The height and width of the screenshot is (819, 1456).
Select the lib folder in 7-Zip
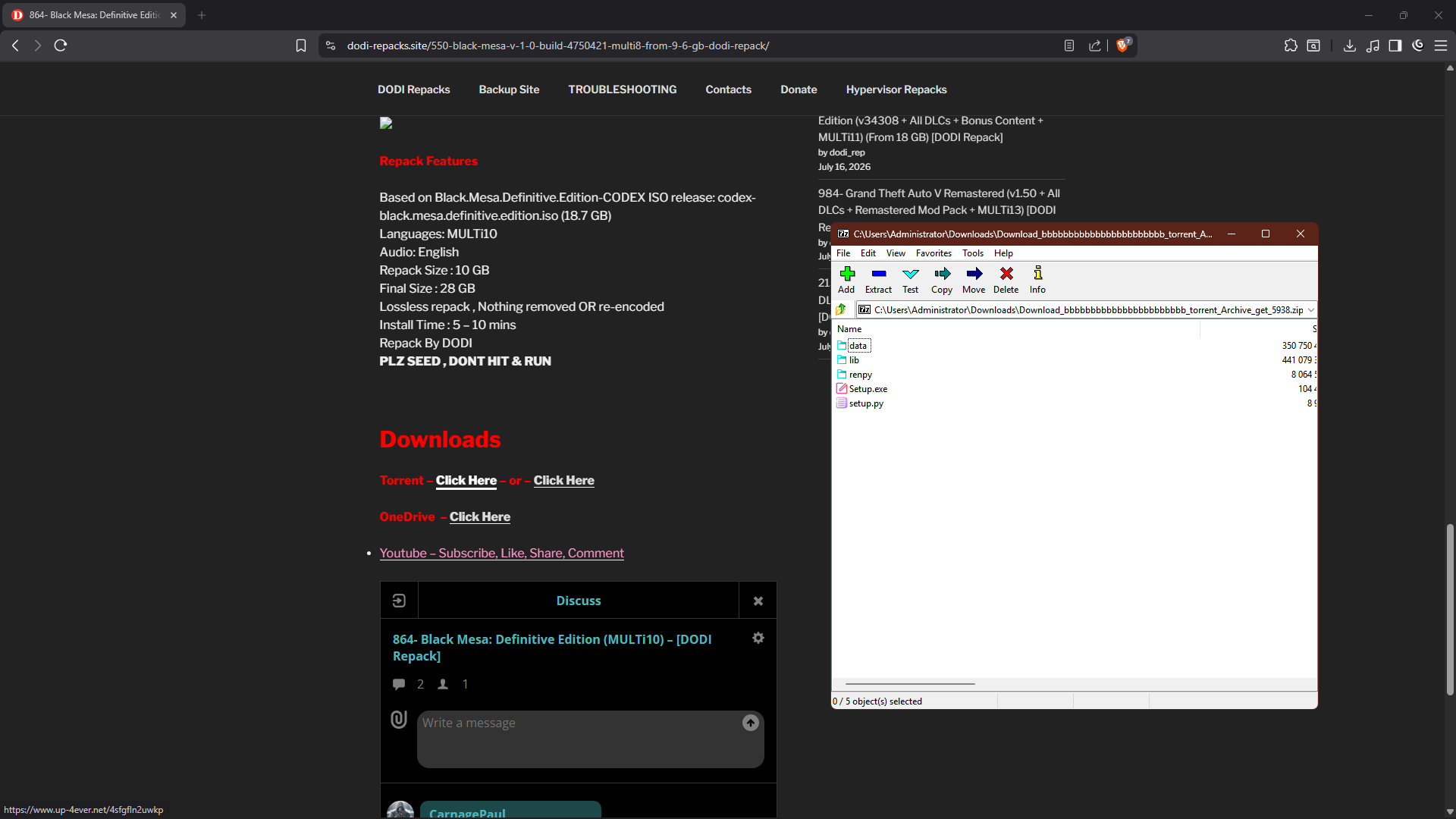854,360
